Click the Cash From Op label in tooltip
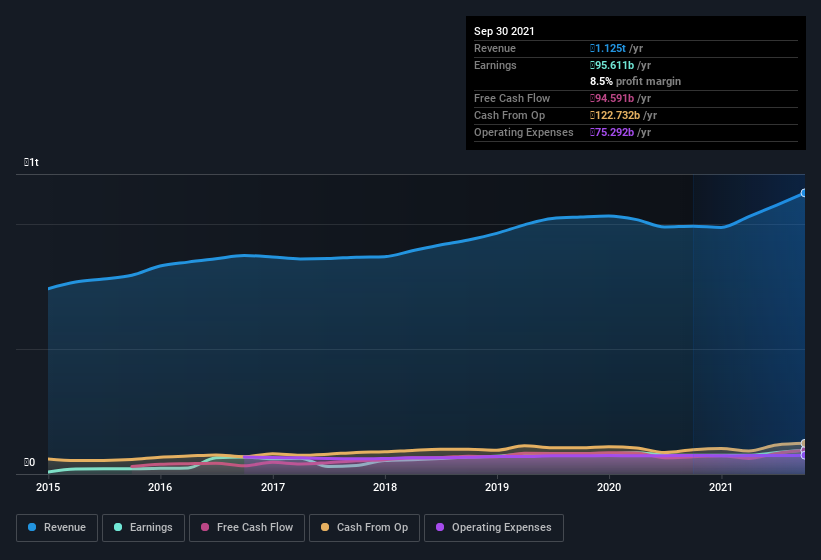Screen dimensions: 821x560 tap(509, 115)
